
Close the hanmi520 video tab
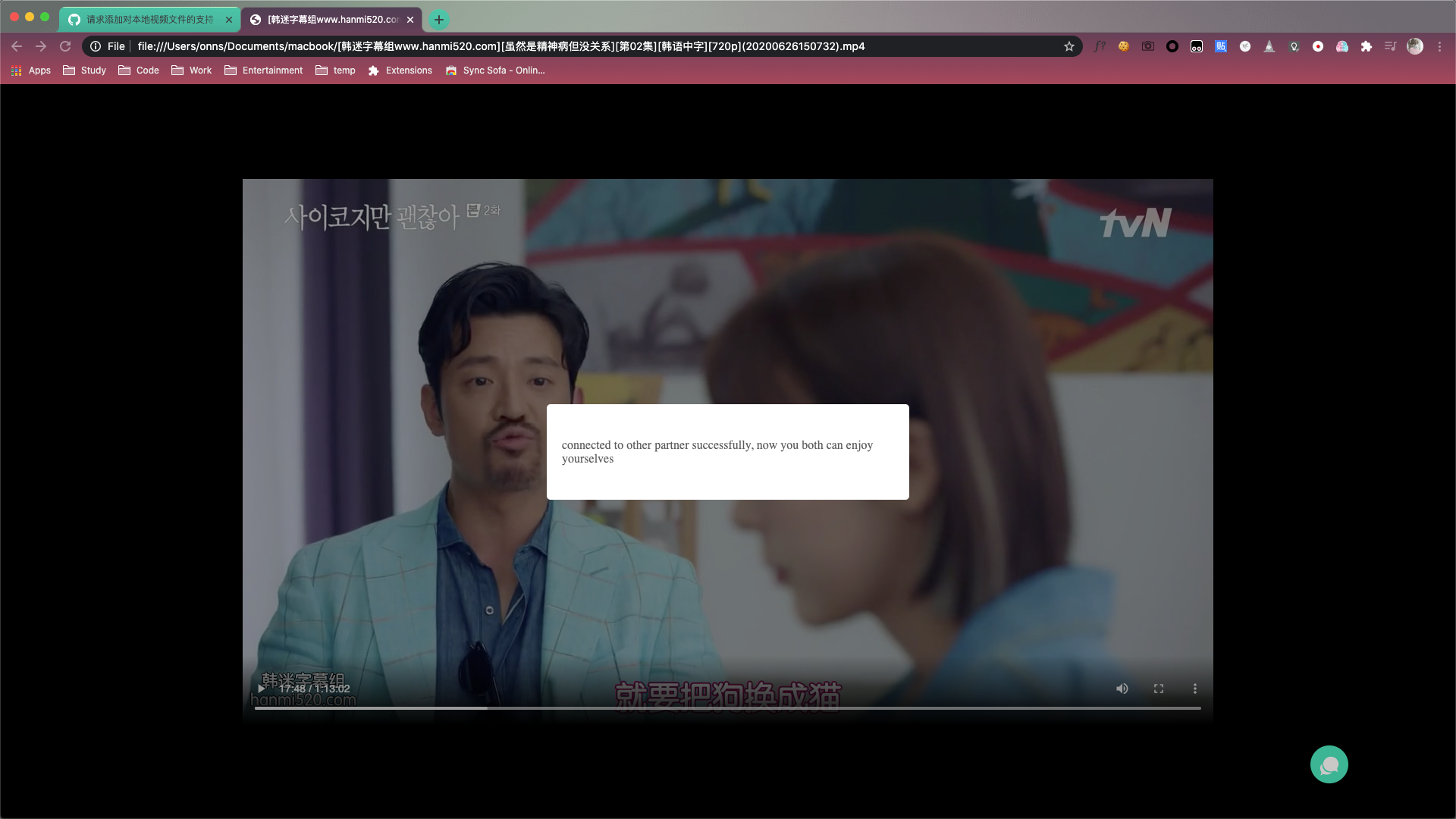[x=410, y=20]
